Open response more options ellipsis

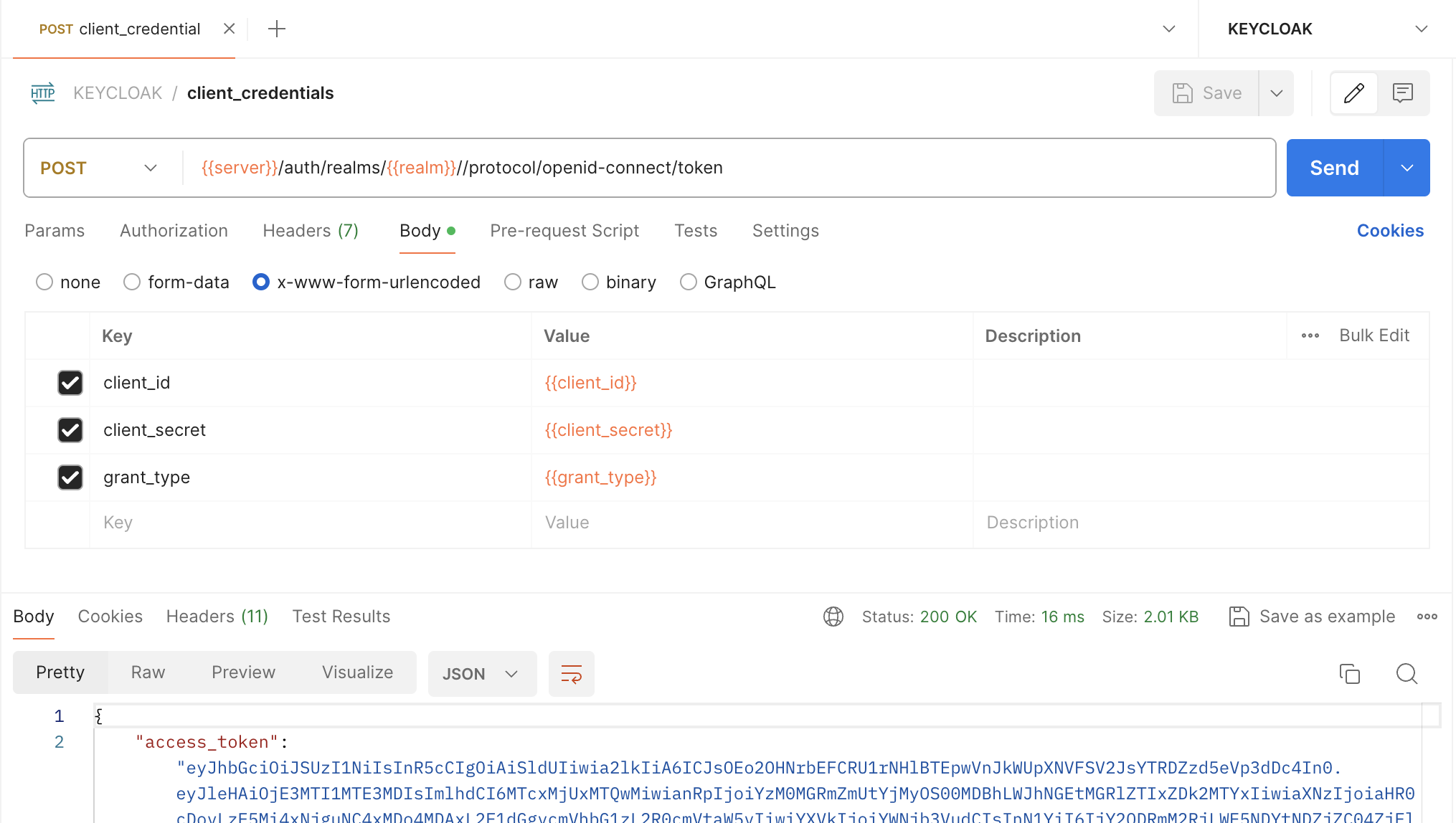point(1427,617)
